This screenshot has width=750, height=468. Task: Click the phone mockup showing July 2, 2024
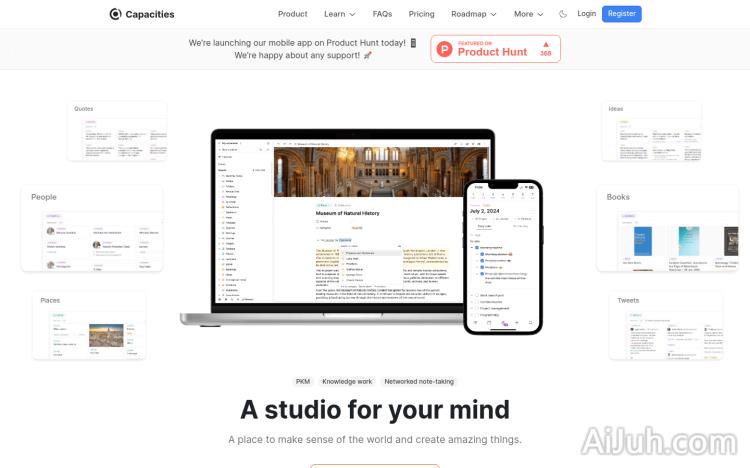click(x=503, y=257)
